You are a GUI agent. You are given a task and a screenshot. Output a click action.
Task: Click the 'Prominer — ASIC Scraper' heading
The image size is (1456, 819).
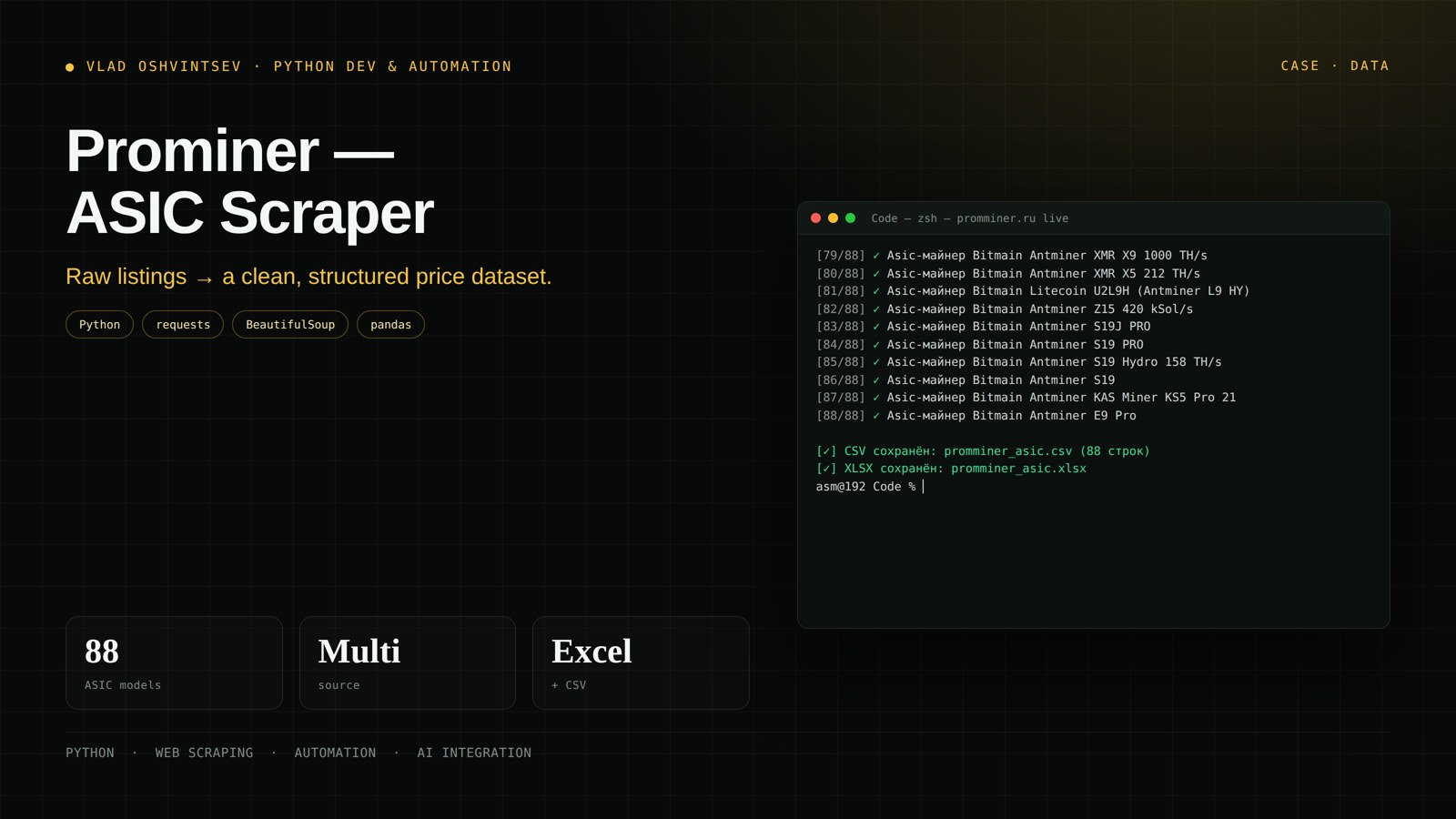point(250,181)
